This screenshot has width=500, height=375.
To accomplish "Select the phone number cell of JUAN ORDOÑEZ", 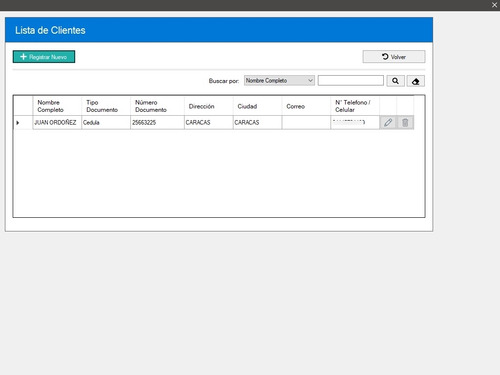I will pos(355,122).
